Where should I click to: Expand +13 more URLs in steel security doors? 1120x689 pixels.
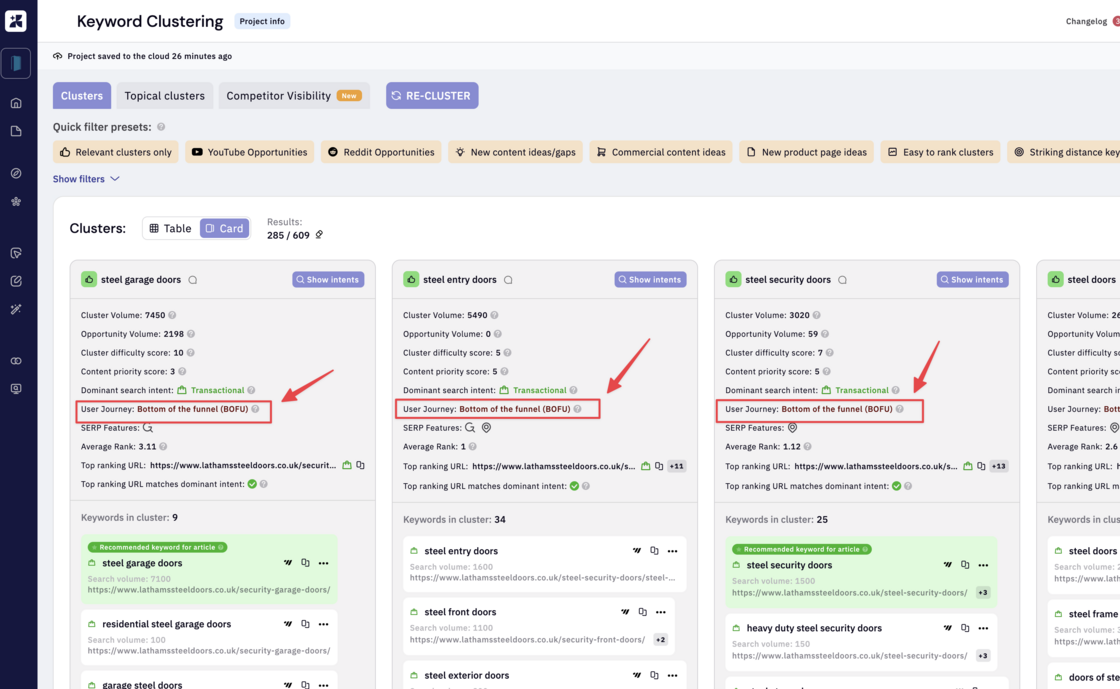point(999,466)
